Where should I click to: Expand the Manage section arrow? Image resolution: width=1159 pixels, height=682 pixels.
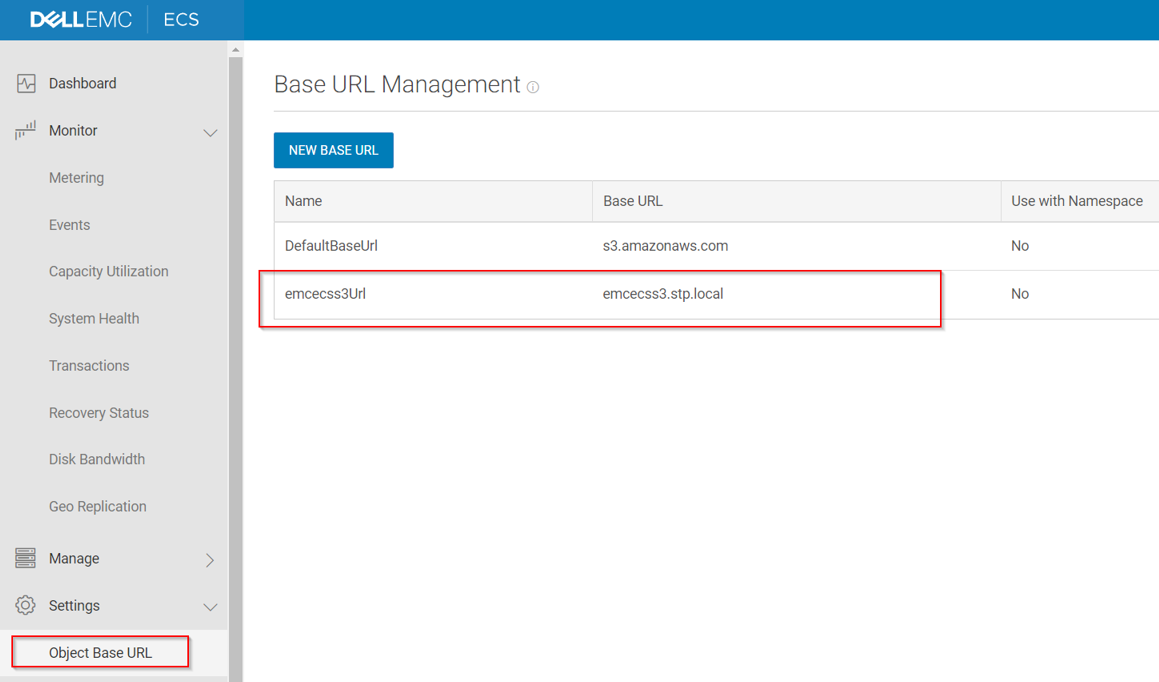(x=210, y=559)
